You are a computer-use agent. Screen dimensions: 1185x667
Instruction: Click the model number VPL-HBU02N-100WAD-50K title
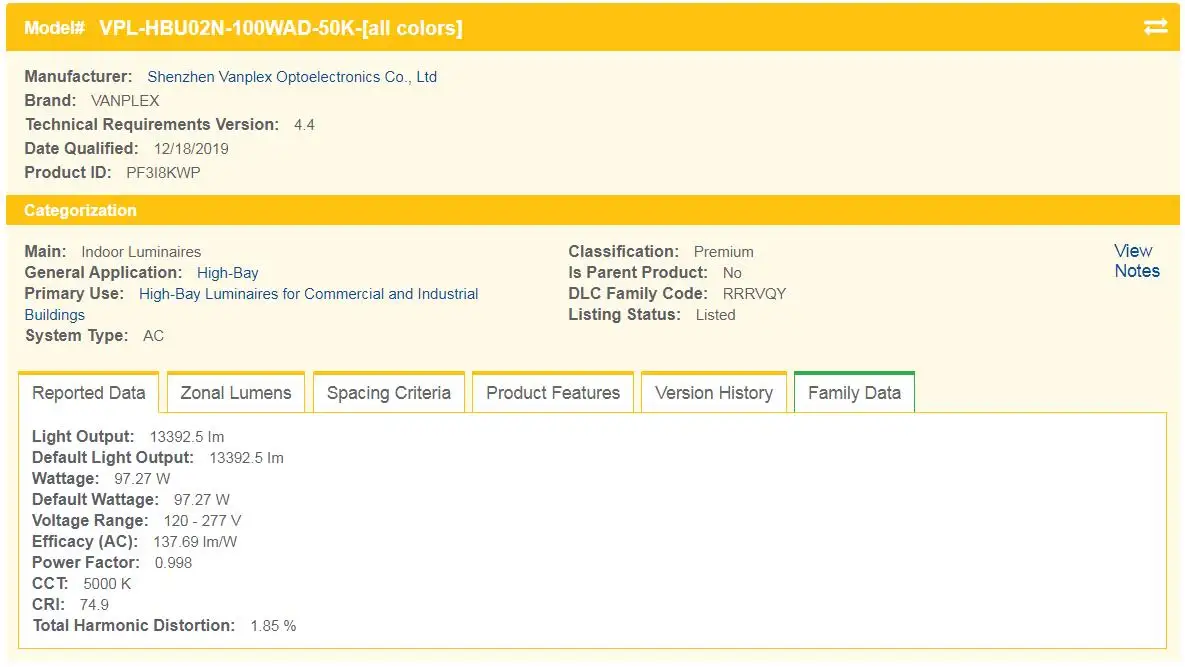click(280, 29)
